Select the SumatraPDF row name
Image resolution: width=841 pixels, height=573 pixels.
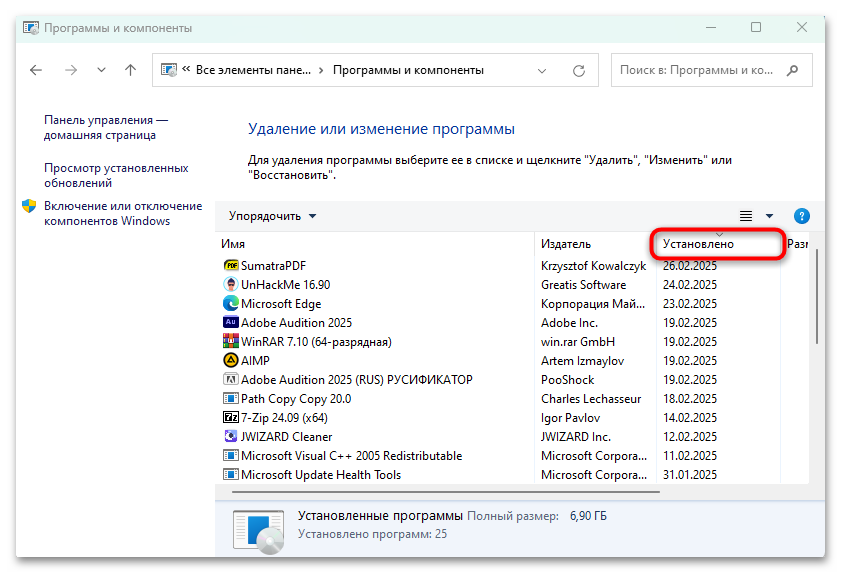click(273, 266)
